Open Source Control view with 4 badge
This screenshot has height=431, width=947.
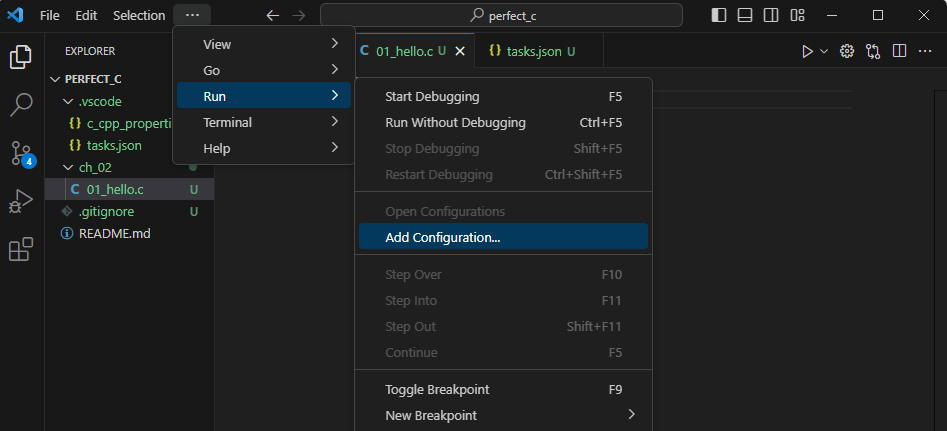(22, 153)
